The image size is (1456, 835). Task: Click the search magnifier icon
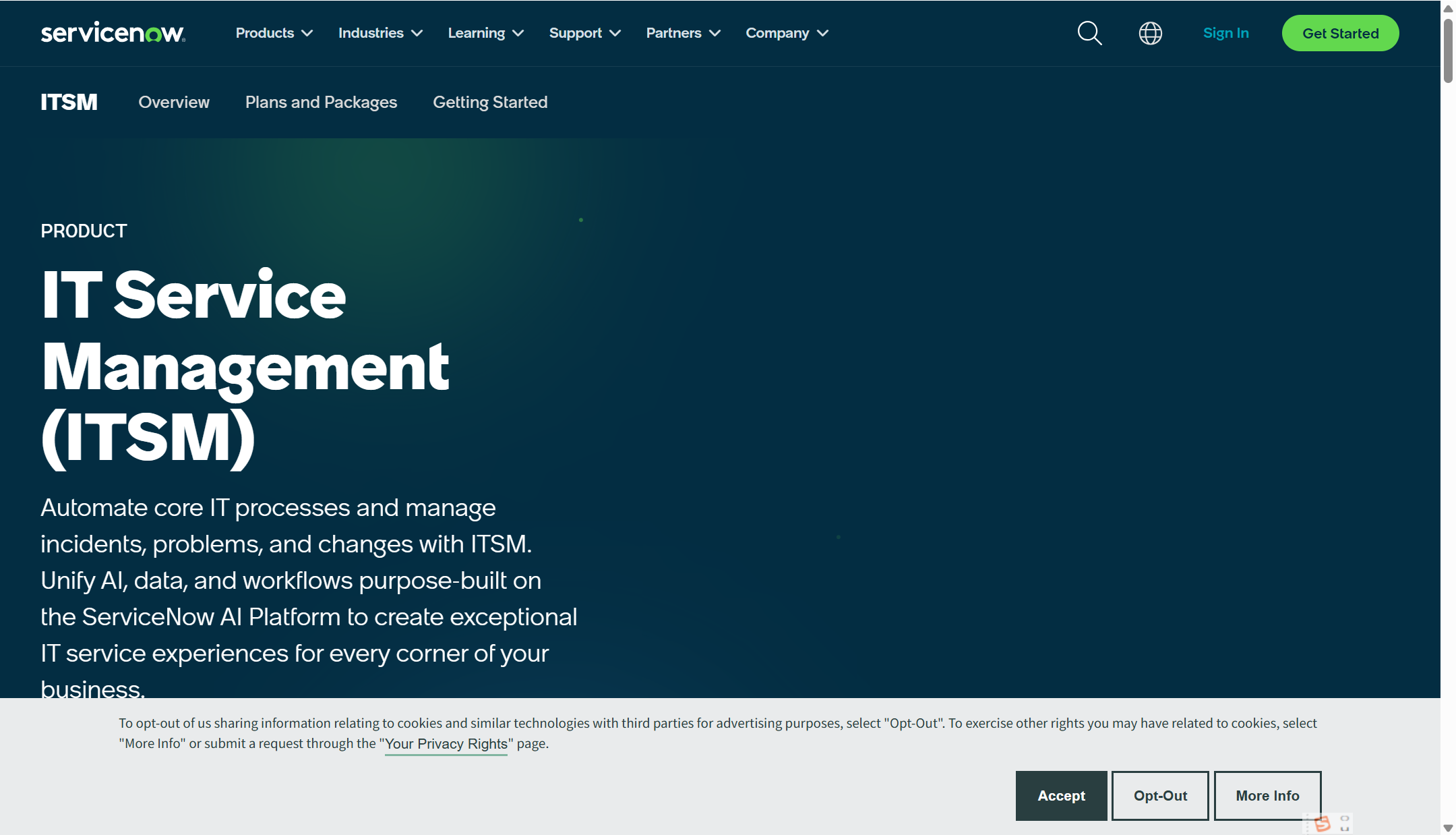(x=1089, y=33)
